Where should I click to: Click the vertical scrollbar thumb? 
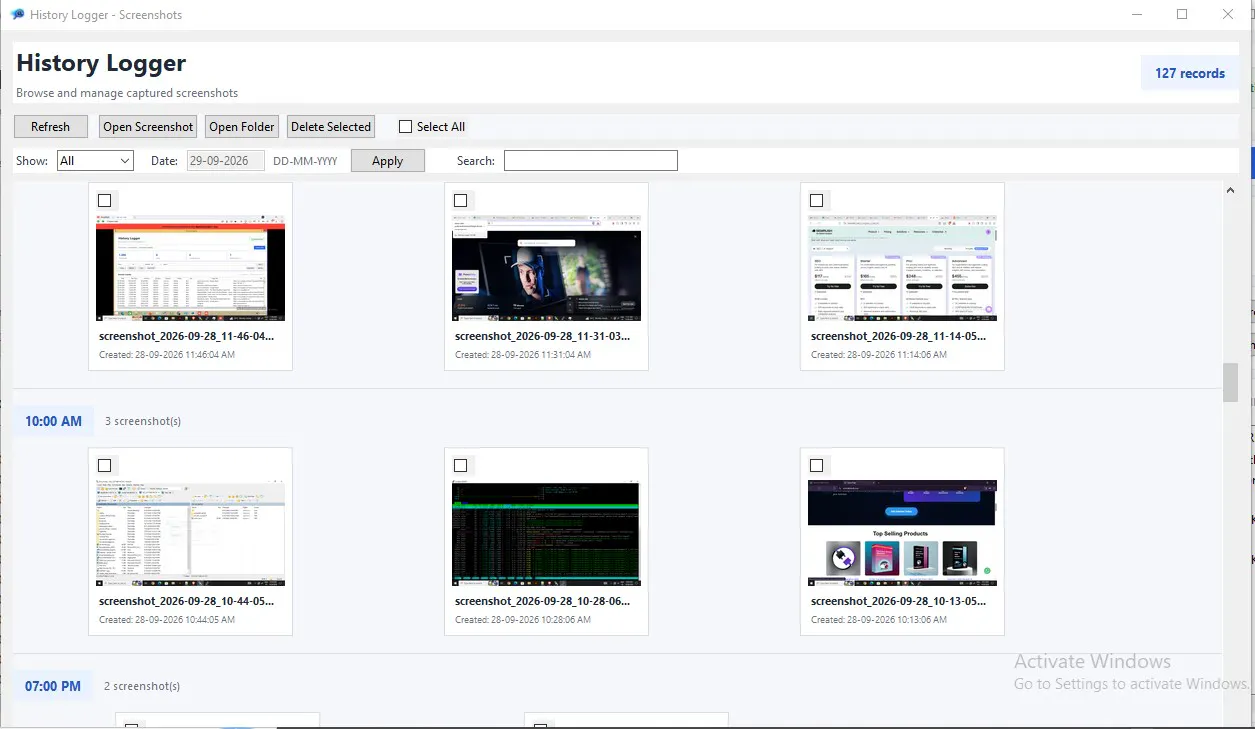coord(1230,382)
